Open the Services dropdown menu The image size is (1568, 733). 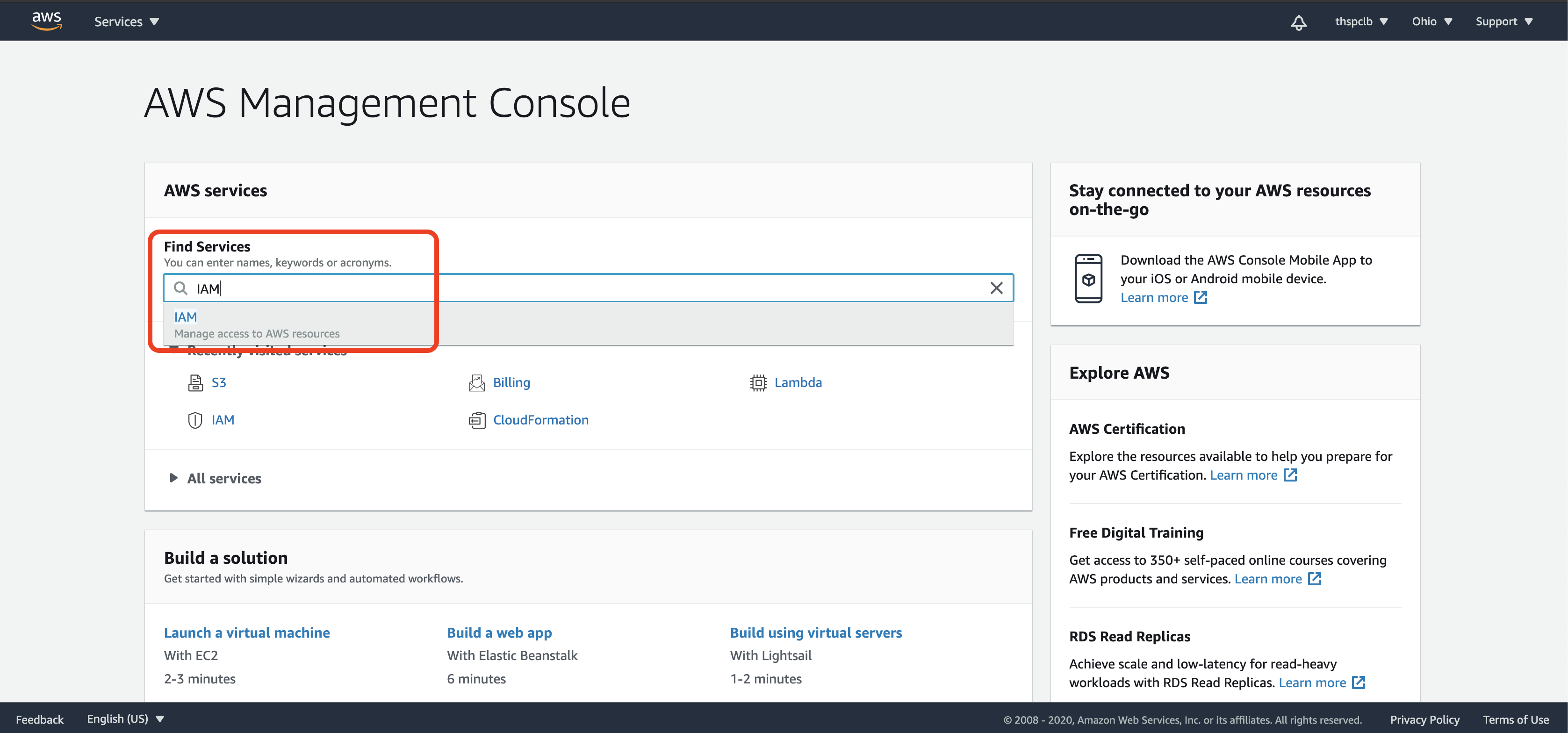click(126, 22)
